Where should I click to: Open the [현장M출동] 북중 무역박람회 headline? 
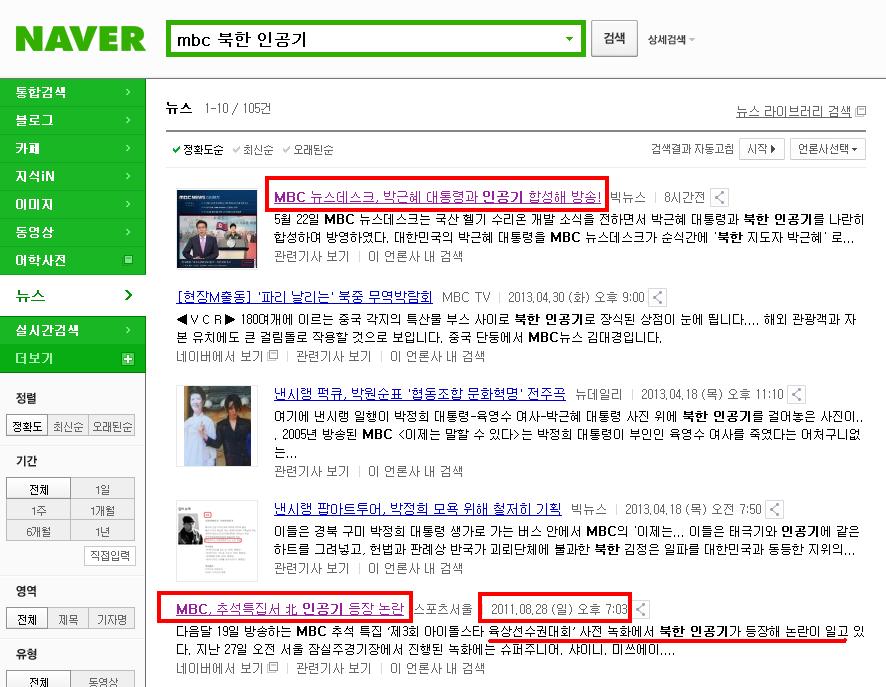tap(305, 297)
